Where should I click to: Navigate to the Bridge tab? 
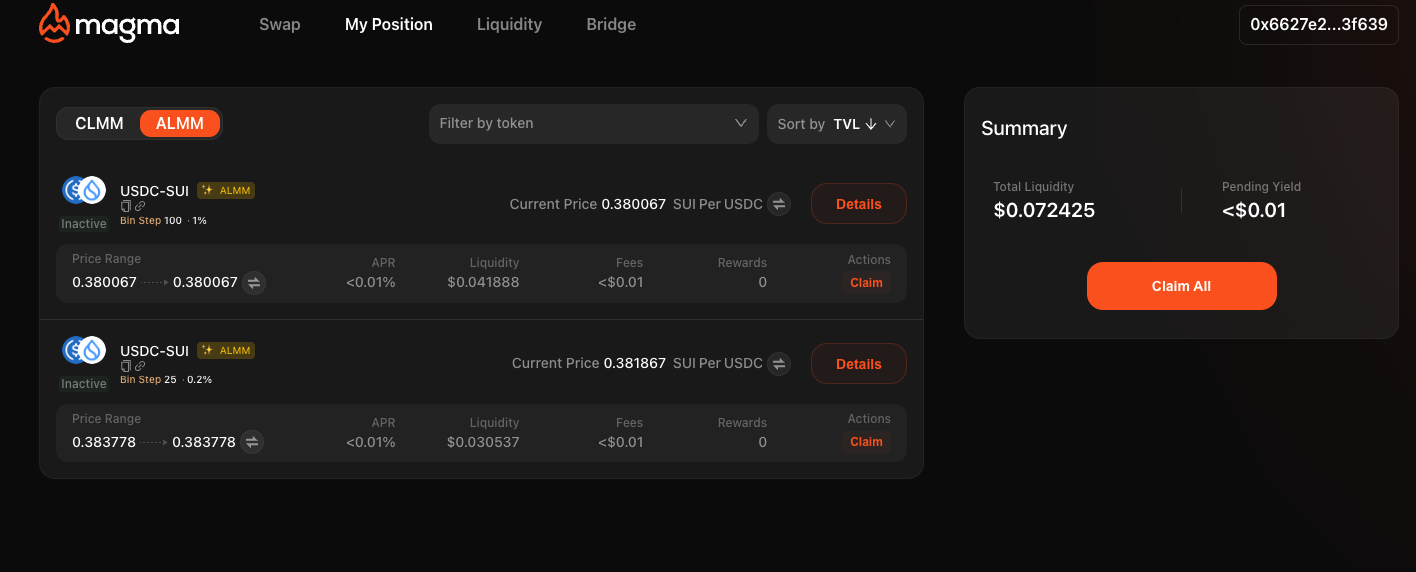point(611,24)
